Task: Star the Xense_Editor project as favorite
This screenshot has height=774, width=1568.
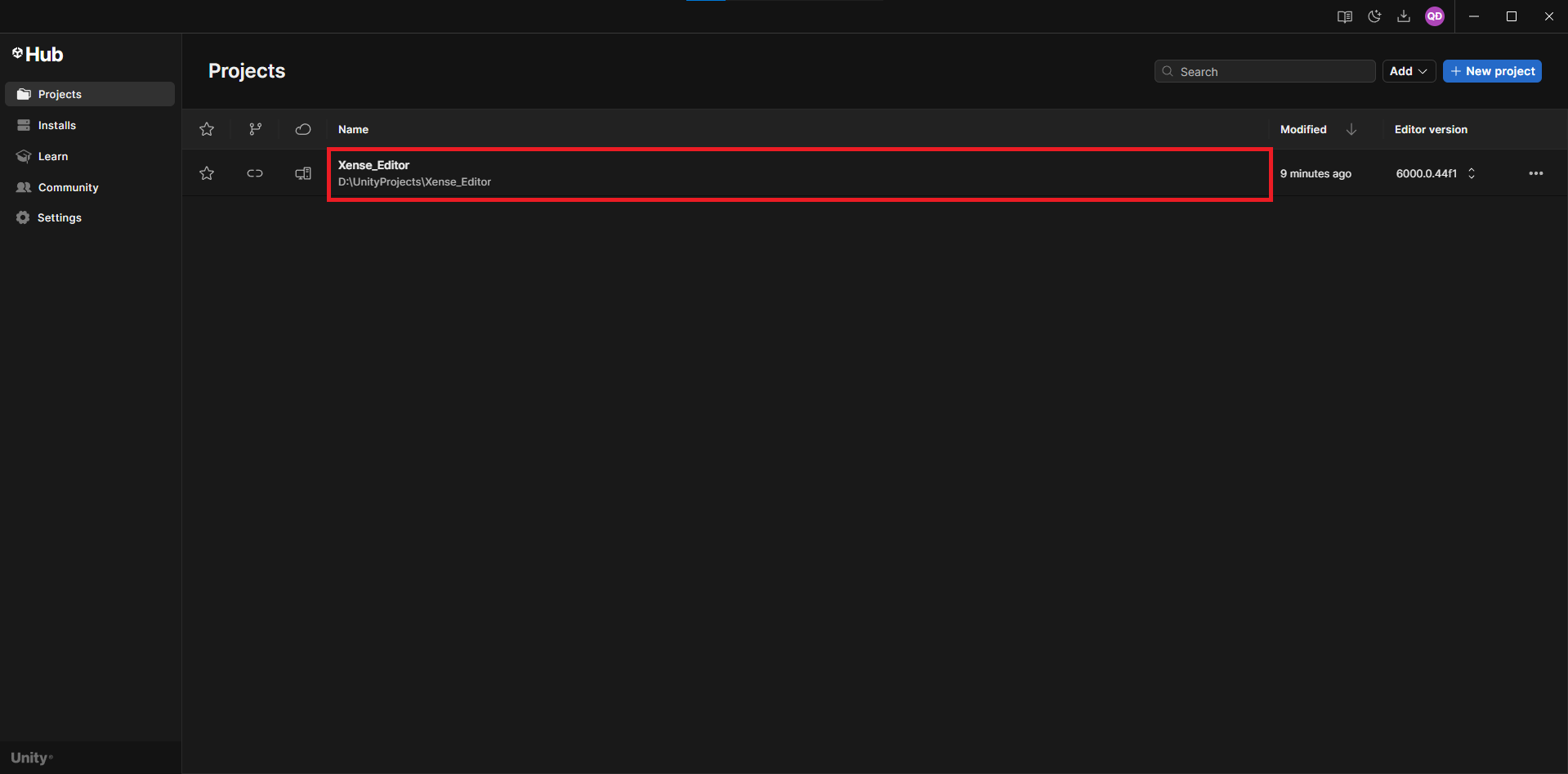Action: [207, 173]
